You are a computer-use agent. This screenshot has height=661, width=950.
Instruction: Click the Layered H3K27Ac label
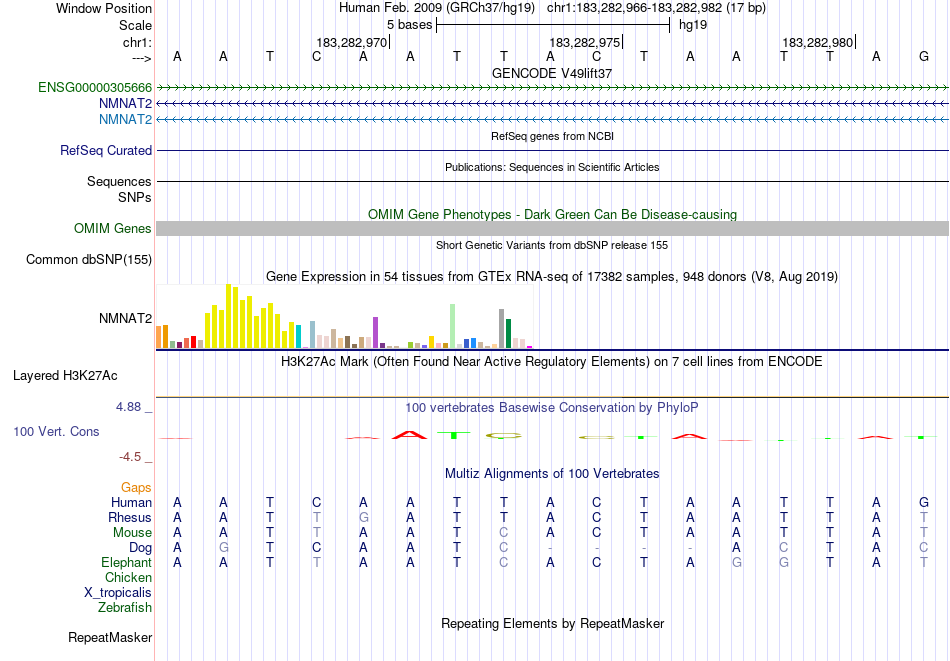point(65,376)
